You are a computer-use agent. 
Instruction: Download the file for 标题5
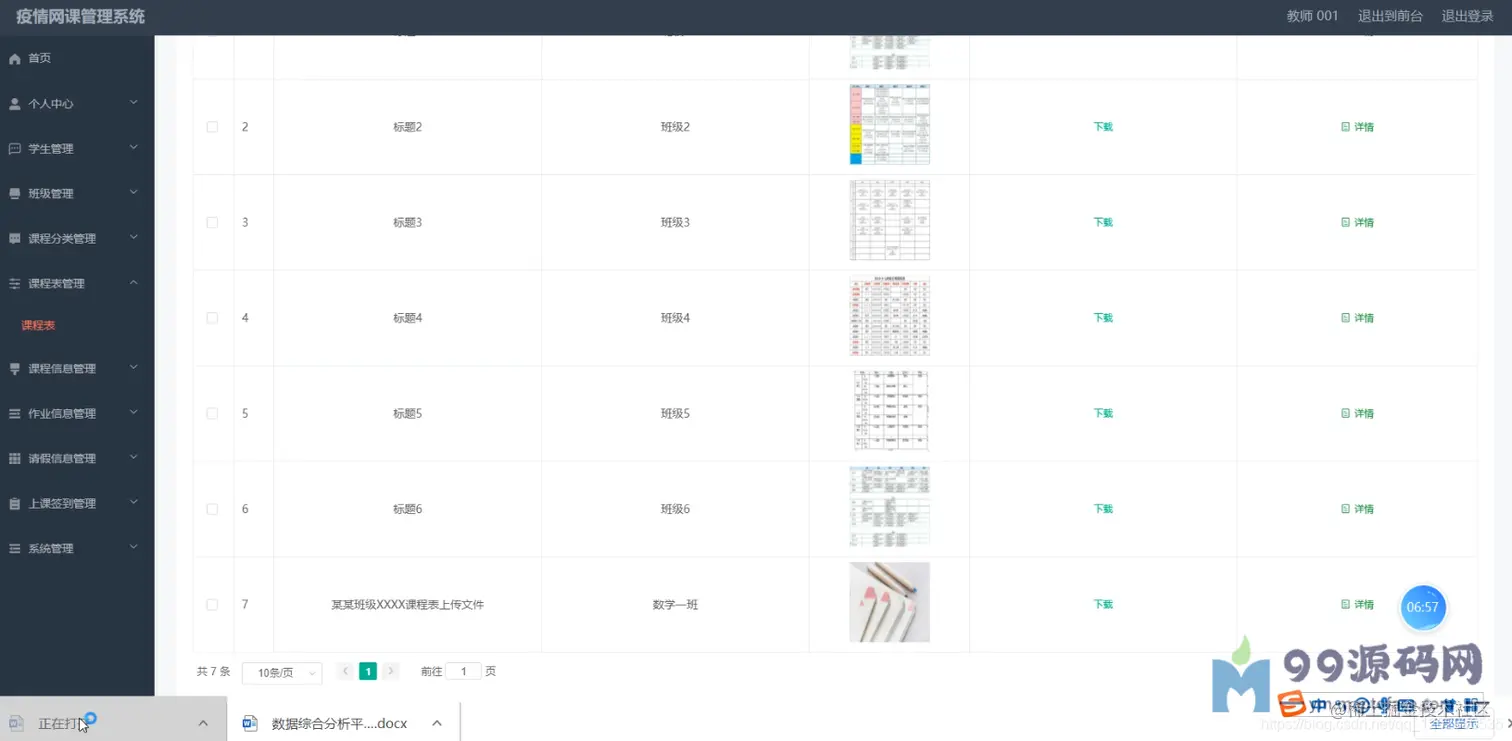point(1103,413)
